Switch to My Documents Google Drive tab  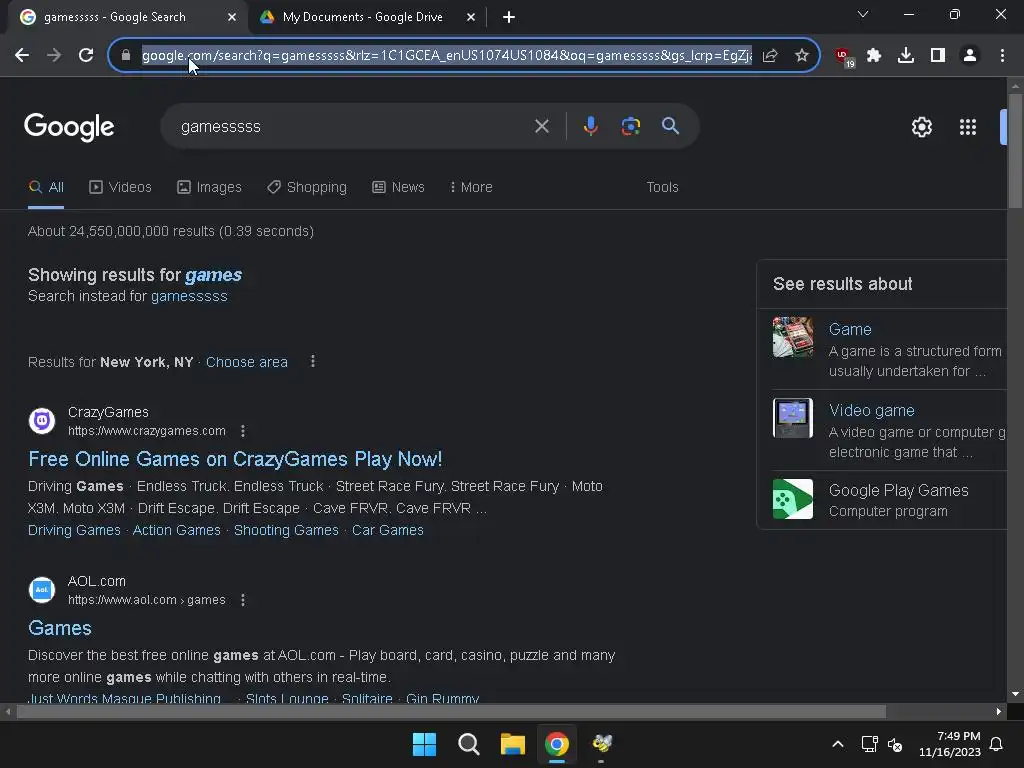click(362, 17)
